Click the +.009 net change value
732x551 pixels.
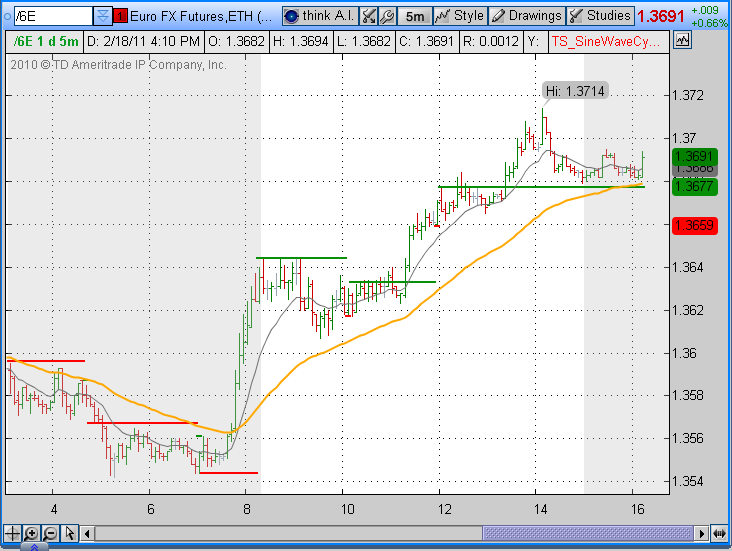click(705, 10)
